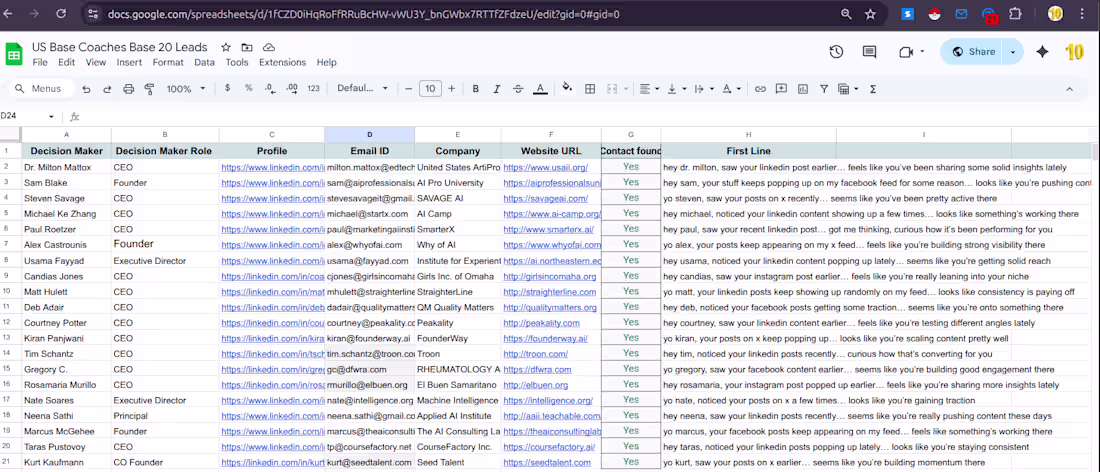Bookmark this page in browser
The width and height of the screenshot is (1100, 472).
[870, 14]
